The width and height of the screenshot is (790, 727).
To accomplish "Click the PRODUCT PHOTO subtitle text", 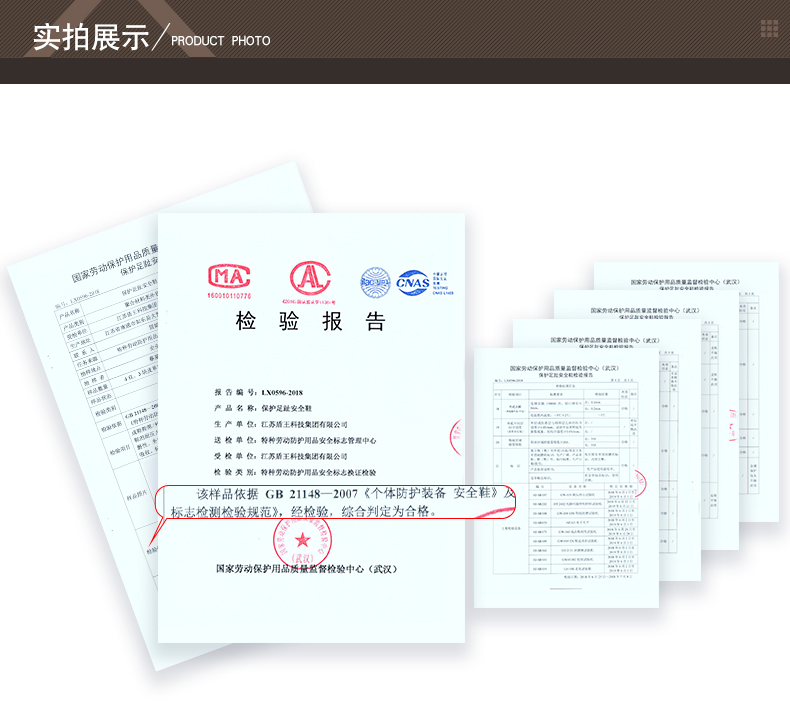I will pos(220,41).
